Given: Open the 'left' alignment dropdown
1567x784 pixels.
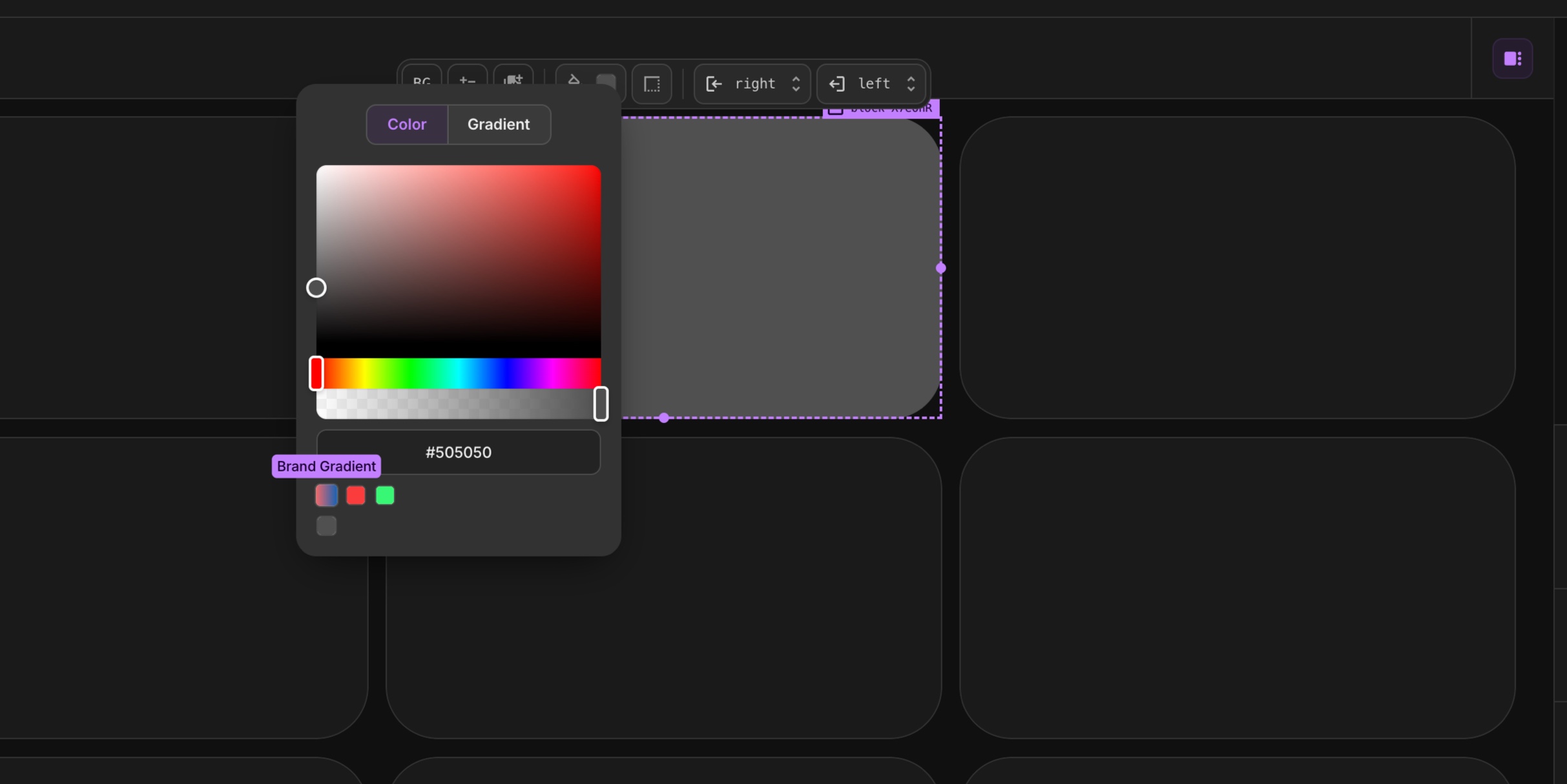Looking at the screenshot, I should tap(871, 84).
